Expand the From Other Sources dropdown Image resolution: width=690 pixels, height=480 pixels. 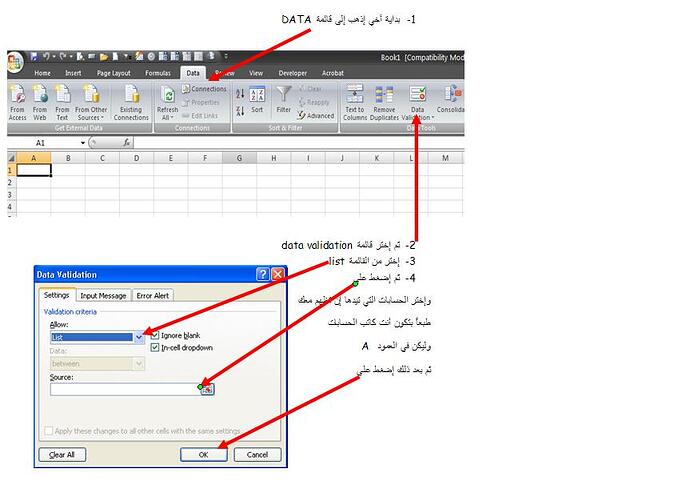(x=92, y=117)
